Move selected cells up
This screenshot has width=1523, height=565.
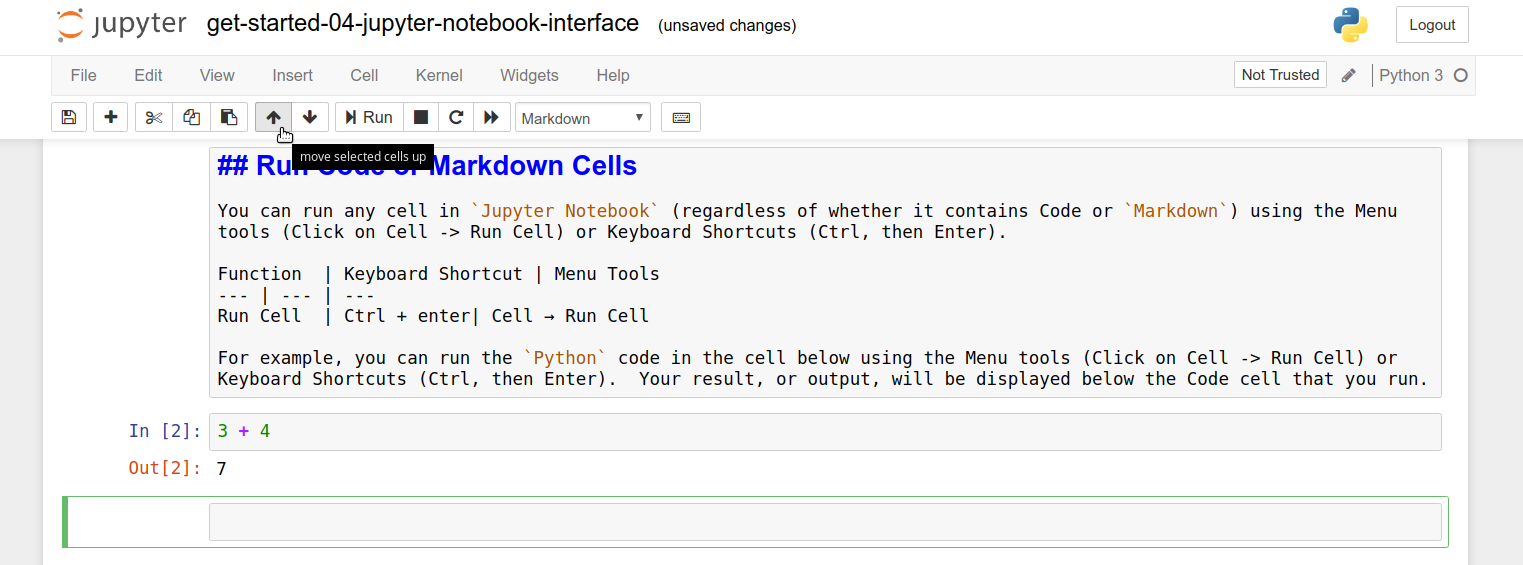point(273,117)
